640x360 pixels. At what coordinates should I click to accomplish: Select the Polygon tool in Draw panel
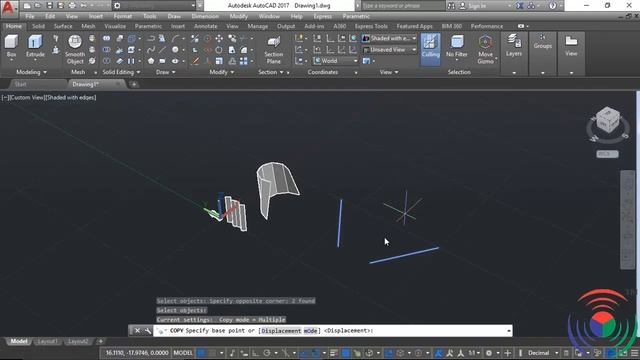(x=151, y=61)
